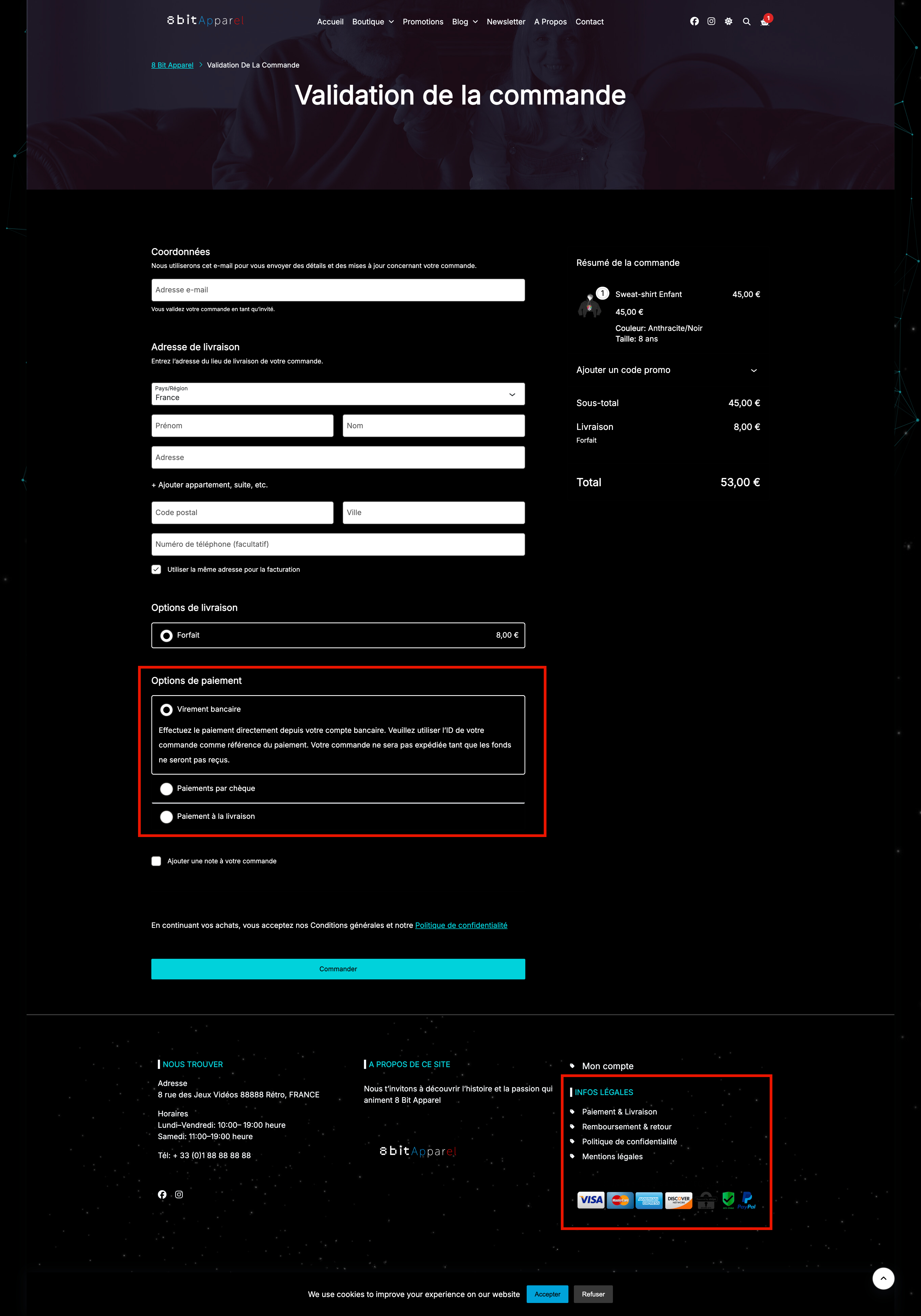Check 'Ajouter une note à votre commande'
The width and height of the screenshot is (921, 1316).
pyautogui.click(x=156, y=860)
